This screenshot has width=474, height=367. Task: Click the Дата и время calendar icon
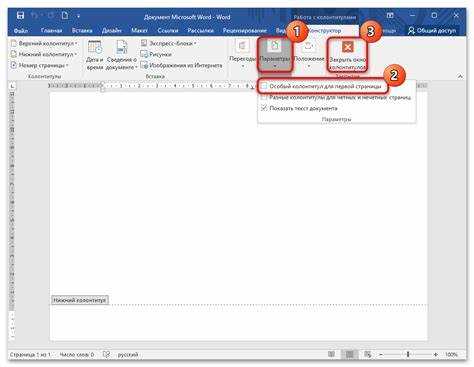click(95, 47)
